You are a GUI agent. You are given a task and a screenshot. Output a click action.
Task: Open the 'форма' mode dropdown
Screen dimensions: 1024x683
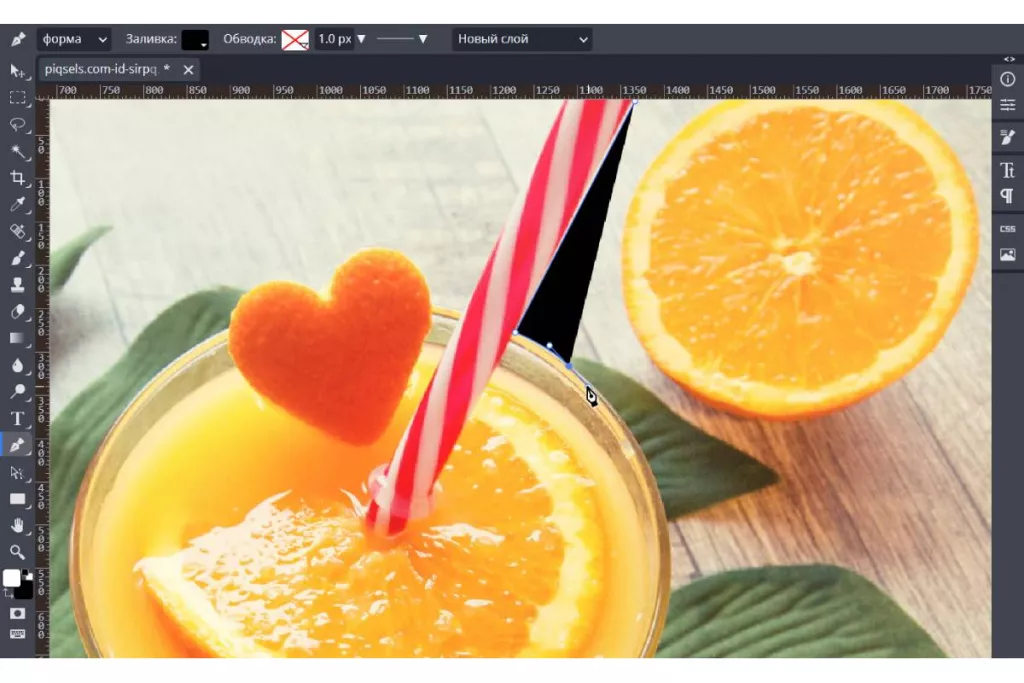point(74,39)
